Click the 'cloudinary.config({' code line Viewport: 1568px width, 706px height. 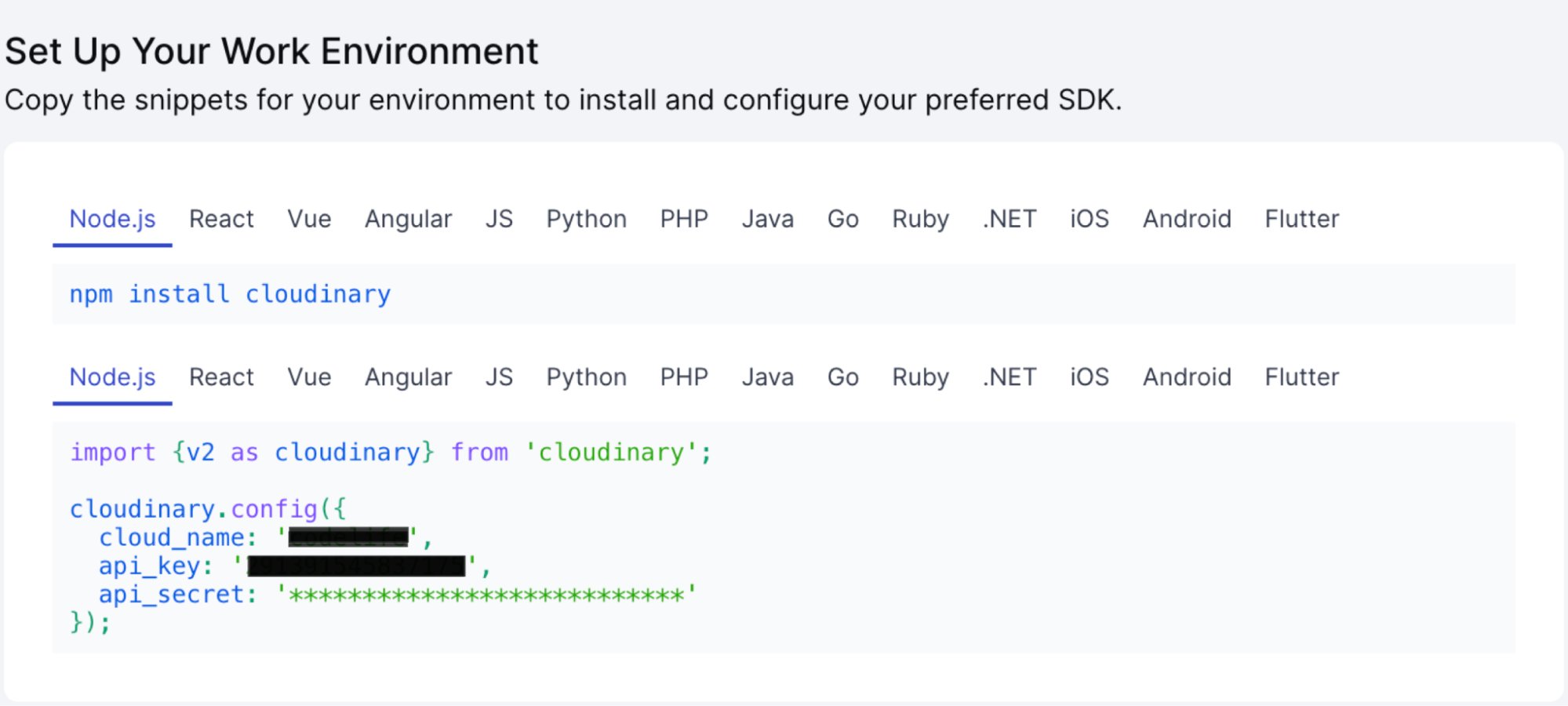(x=208, y=509)
